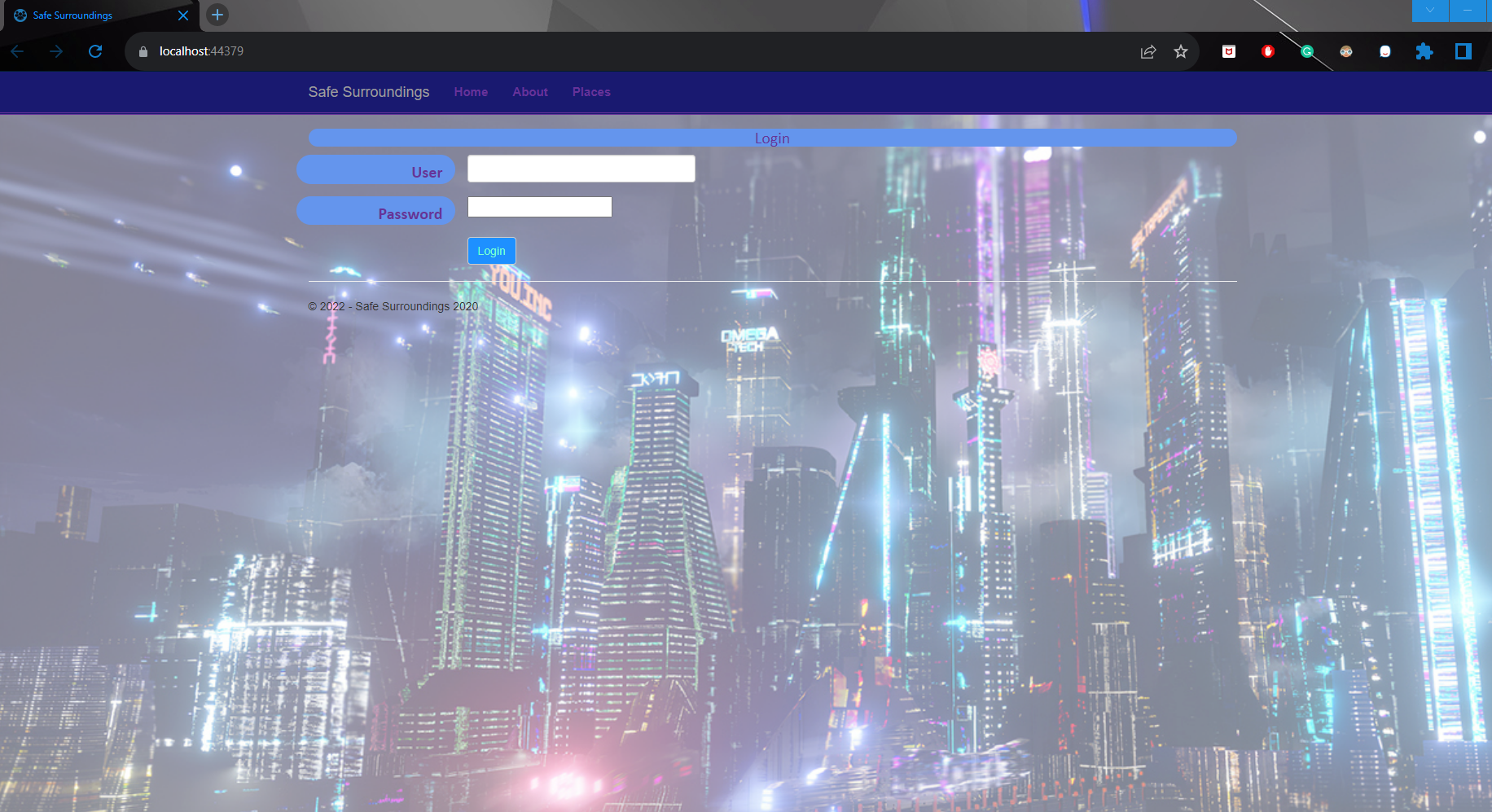Focus the Password input field
Viewport: 1492px width, 812px height.
(540, 207)
